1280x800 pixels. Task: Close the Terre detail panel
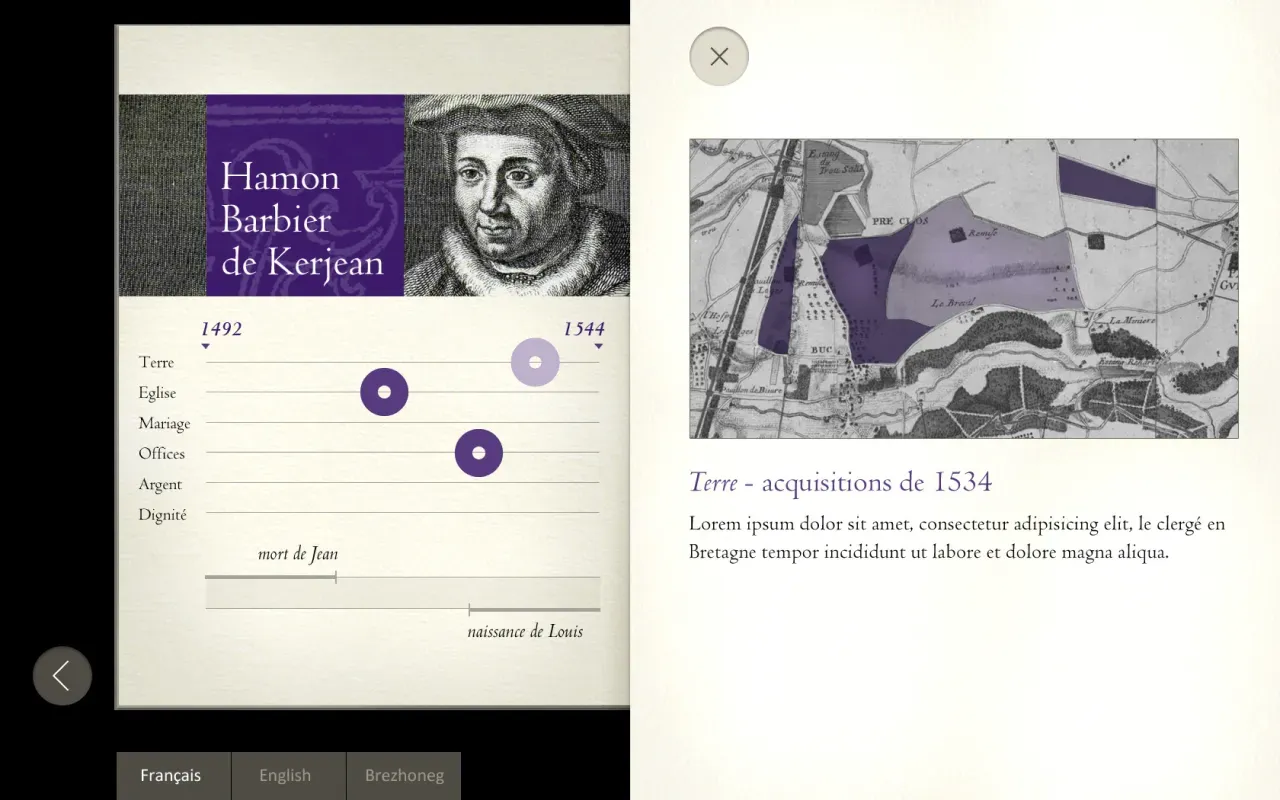tap(718, 56)
